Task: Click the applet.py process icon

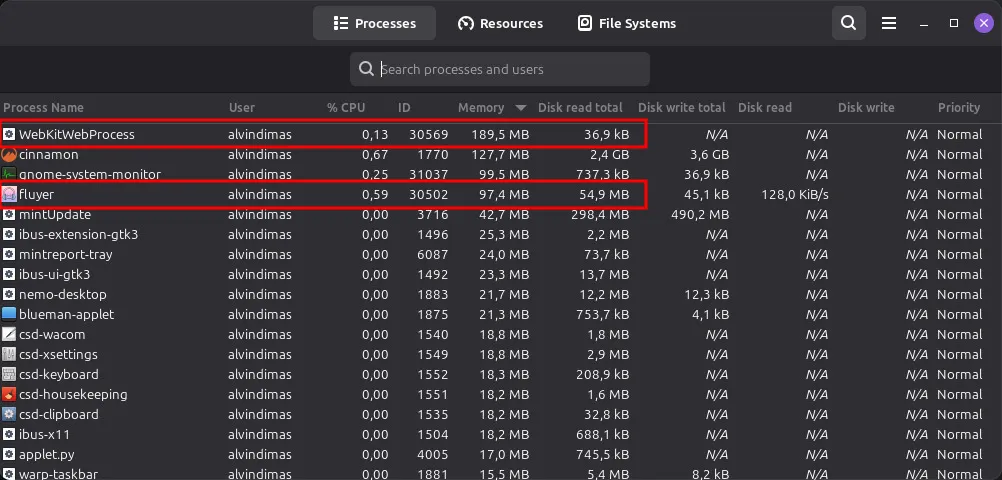Action: click(9, 454)
